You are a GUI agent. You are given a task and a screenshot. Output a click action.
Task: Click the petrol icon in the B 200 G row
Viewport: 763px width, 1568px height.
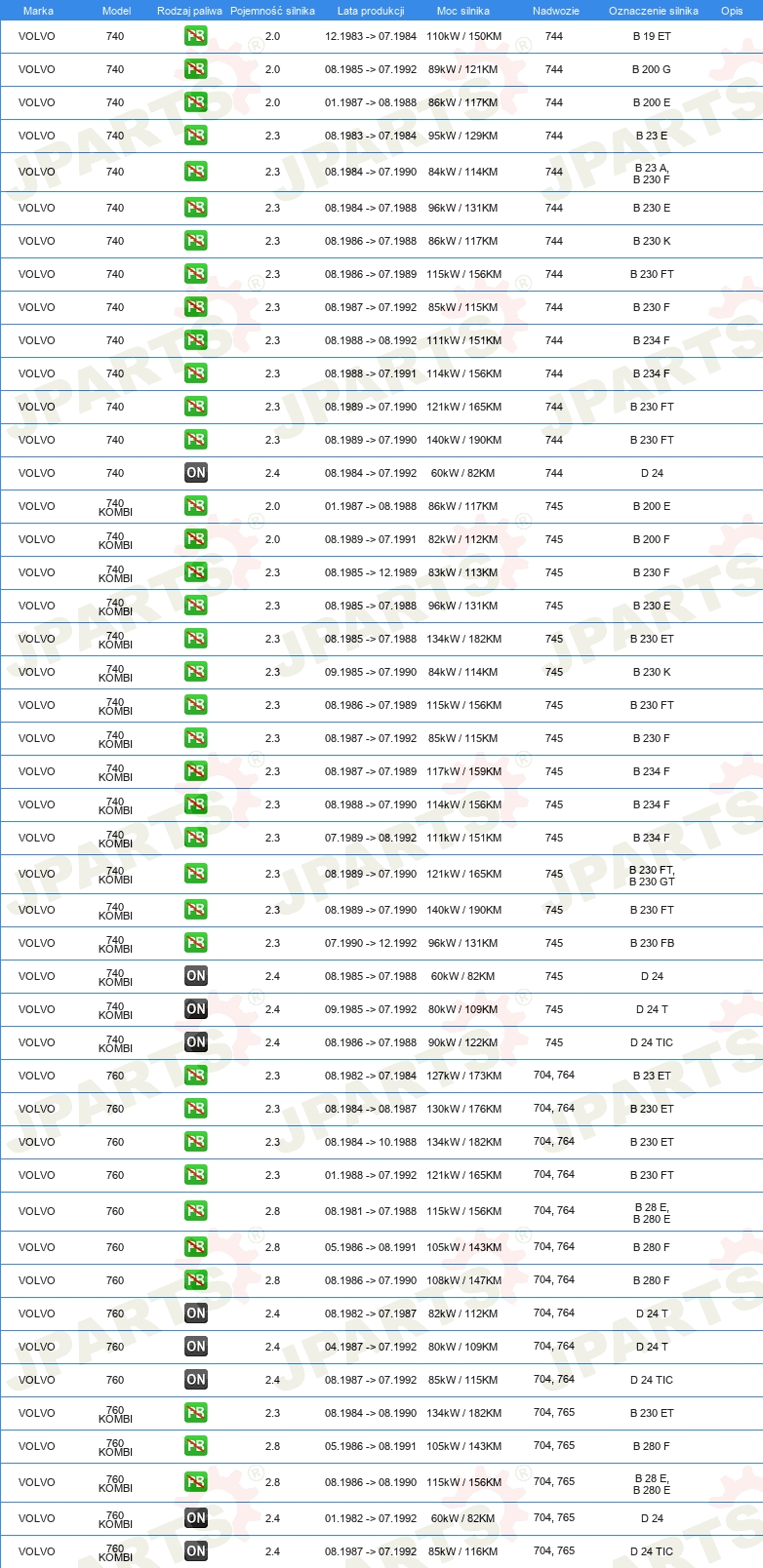[x=196, y=69]
